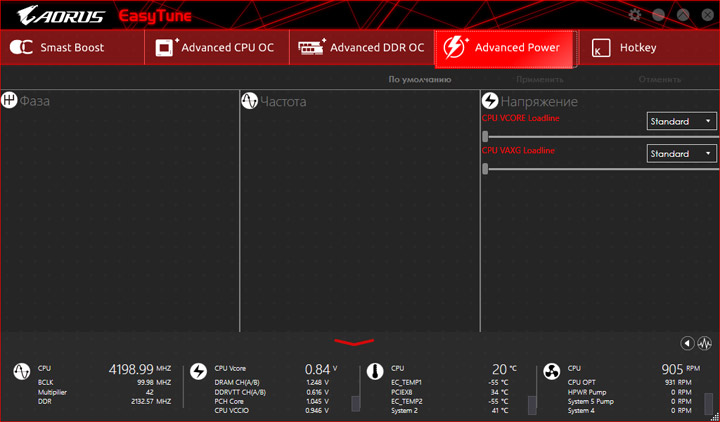
Task: Click the 4198.99 MHZ CPU frequency value
Action: (x=140, y=369)
